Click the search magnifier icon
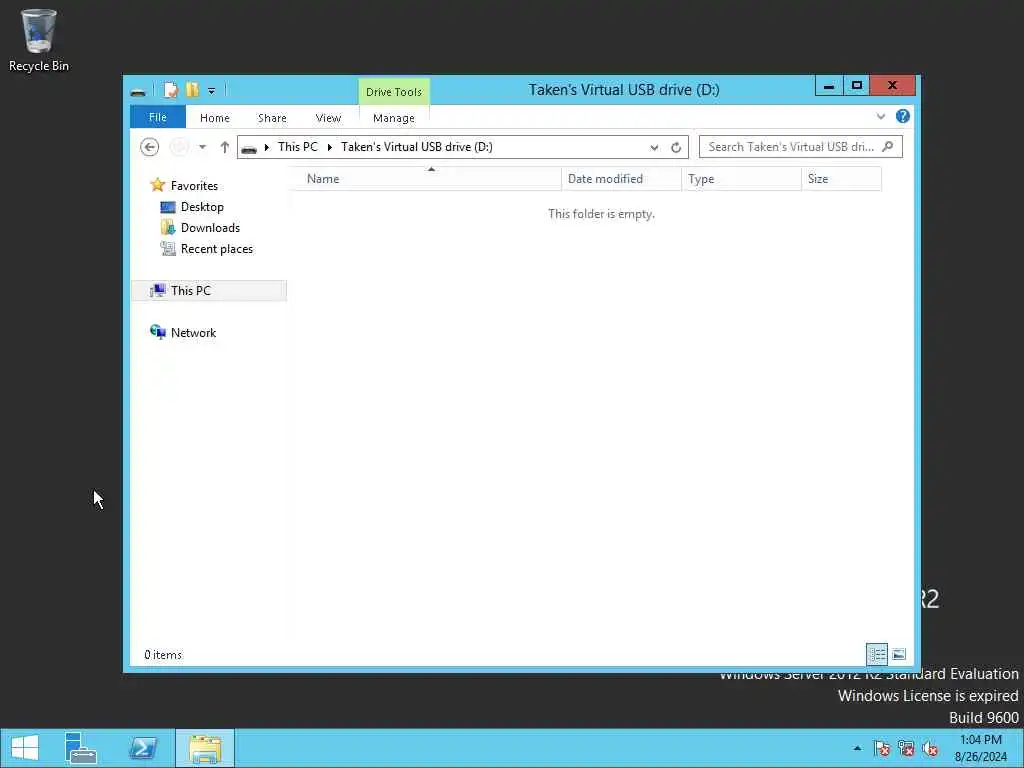This screenshot has width=1024, height=768. coord(888,146)
